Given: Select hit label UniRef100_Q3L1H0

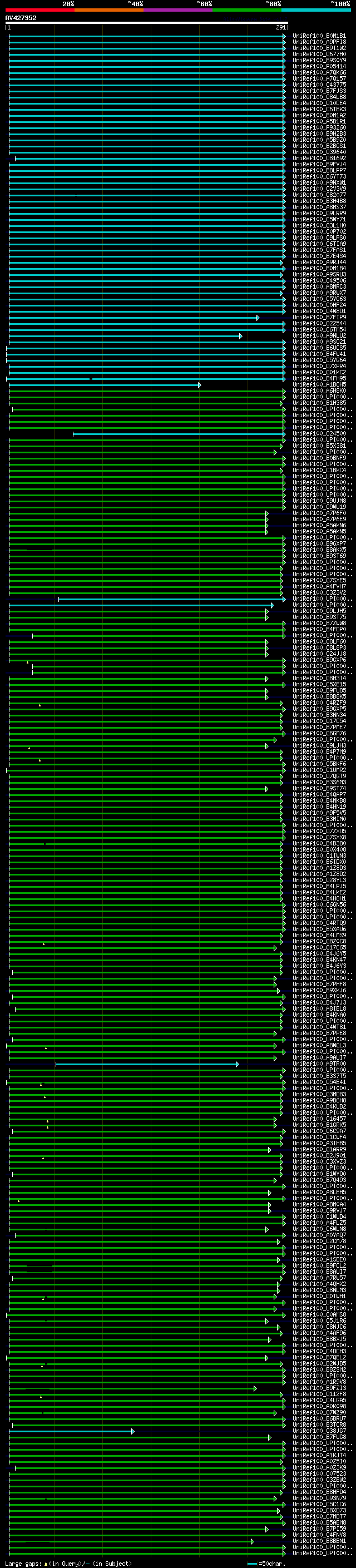Looking at the screenshot, I should tap(319, 226).
